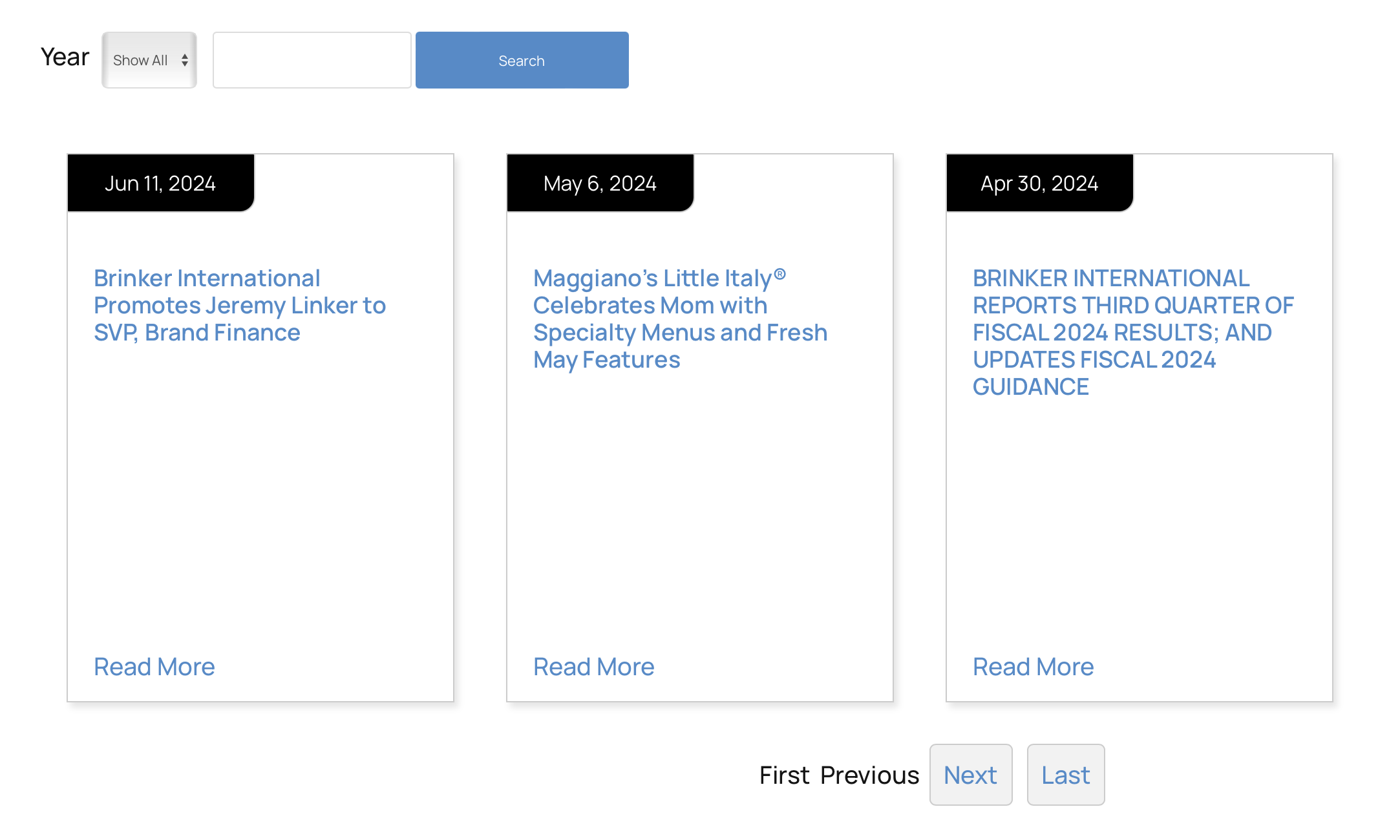Click the Year label
The image size is (1400, 840).
point(65,57)
